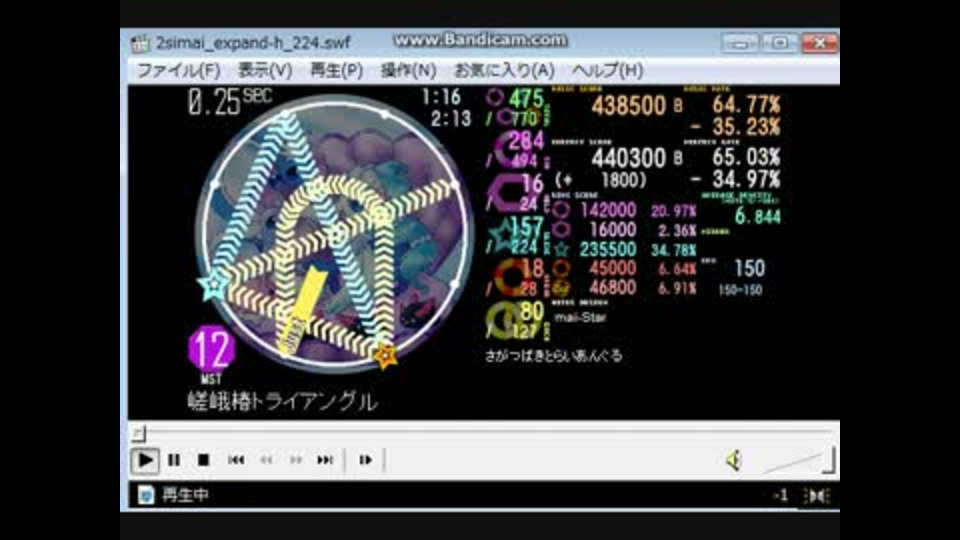
Task: Click the 6.844 green value
Action: [758, 216]
